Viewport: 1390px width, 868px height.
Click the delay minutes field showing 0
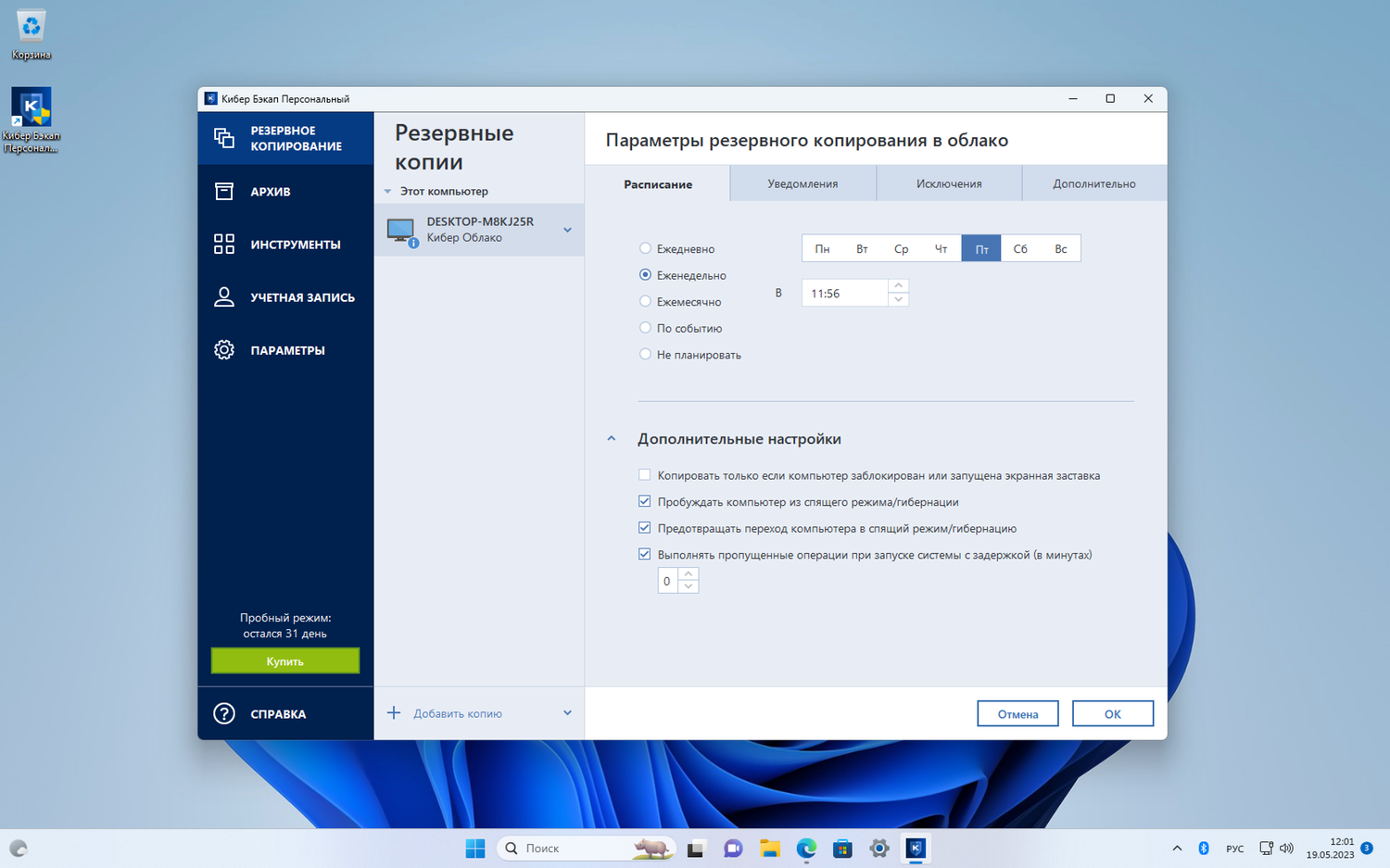click(667, 581)
